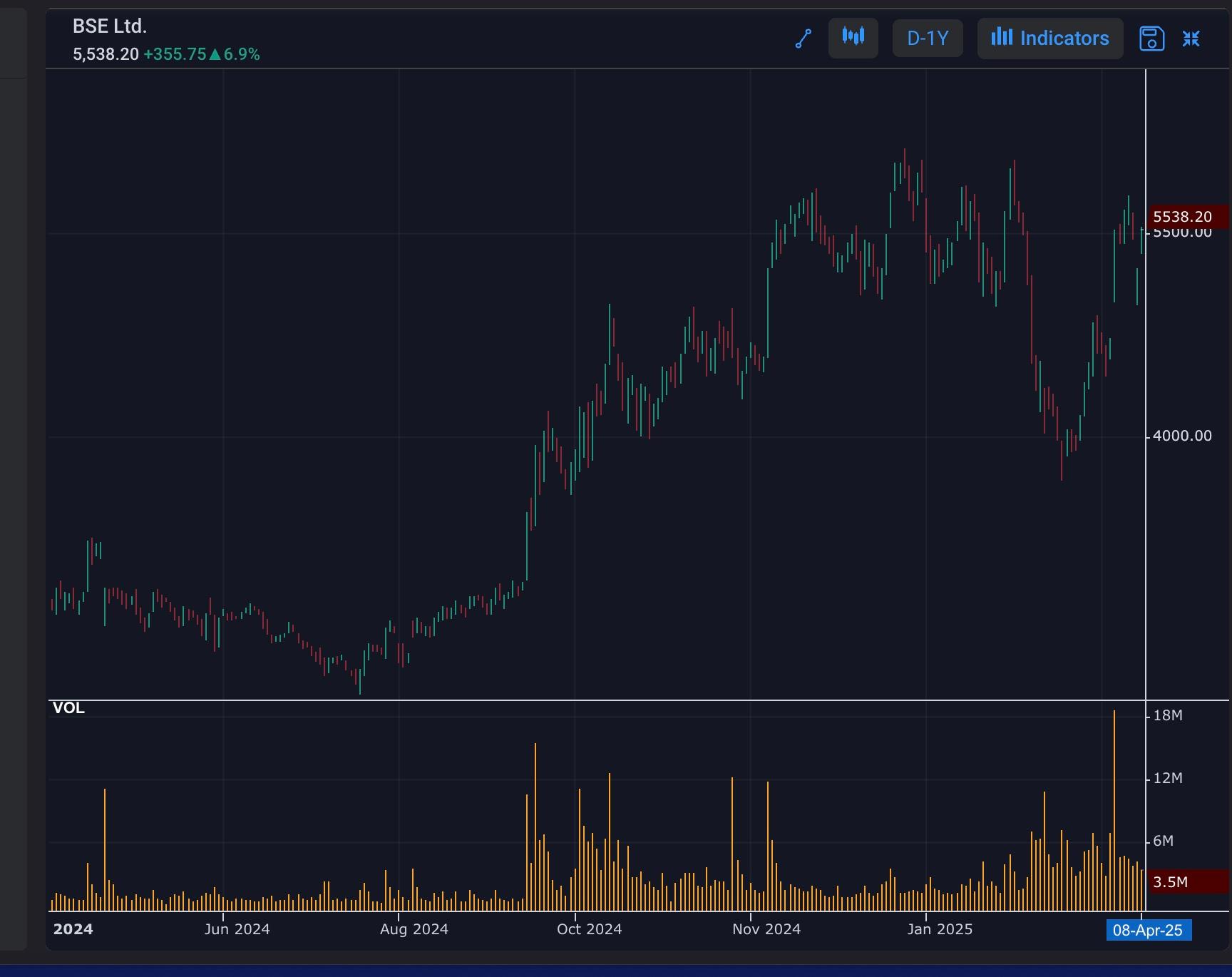Click the Nov 2024 time axis label
The image size is (1232, 977).
point(766,929)
